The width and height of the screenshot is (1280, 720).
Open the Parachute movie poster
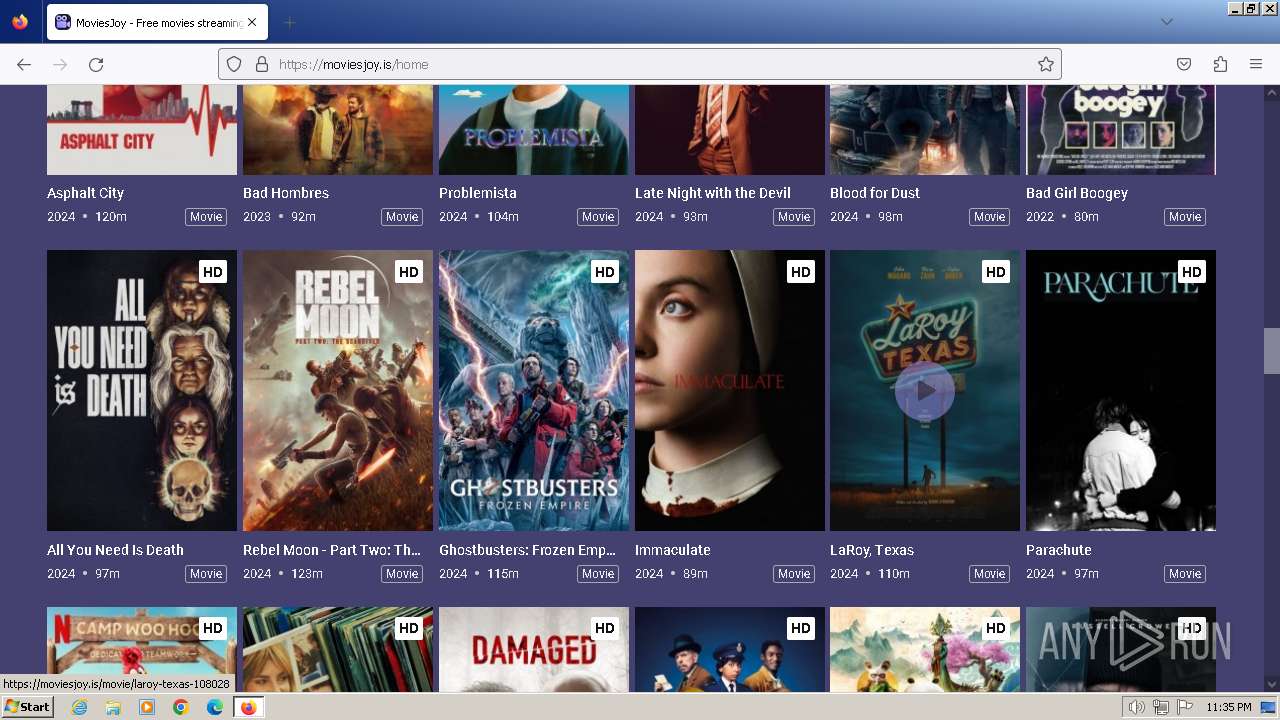[x=1121, y=390]
